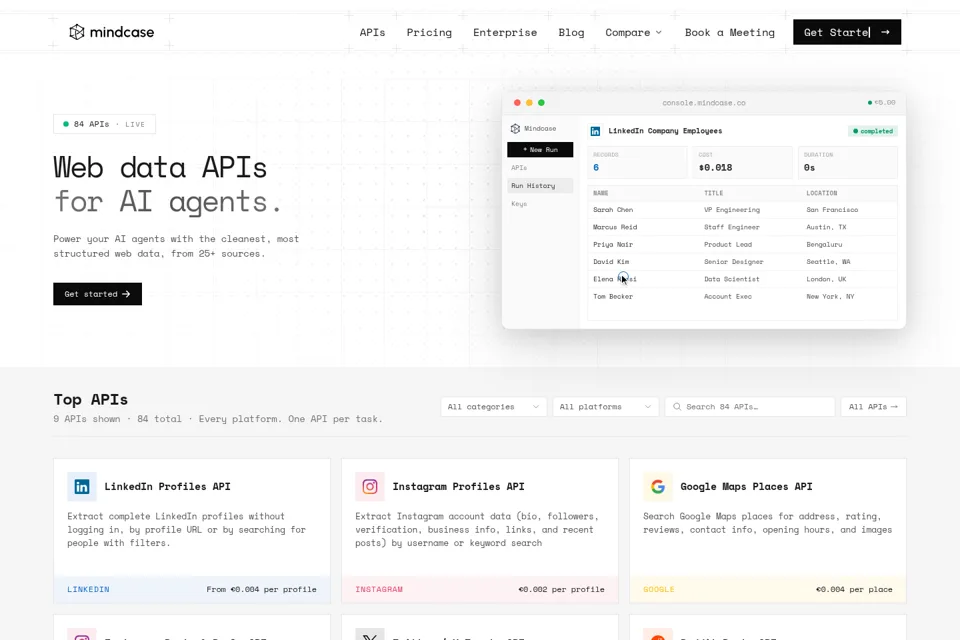Click the Instagram logo on Profiles API card
Image resolution: width=960 pixels, height=640 pixels.
point(370,487)
